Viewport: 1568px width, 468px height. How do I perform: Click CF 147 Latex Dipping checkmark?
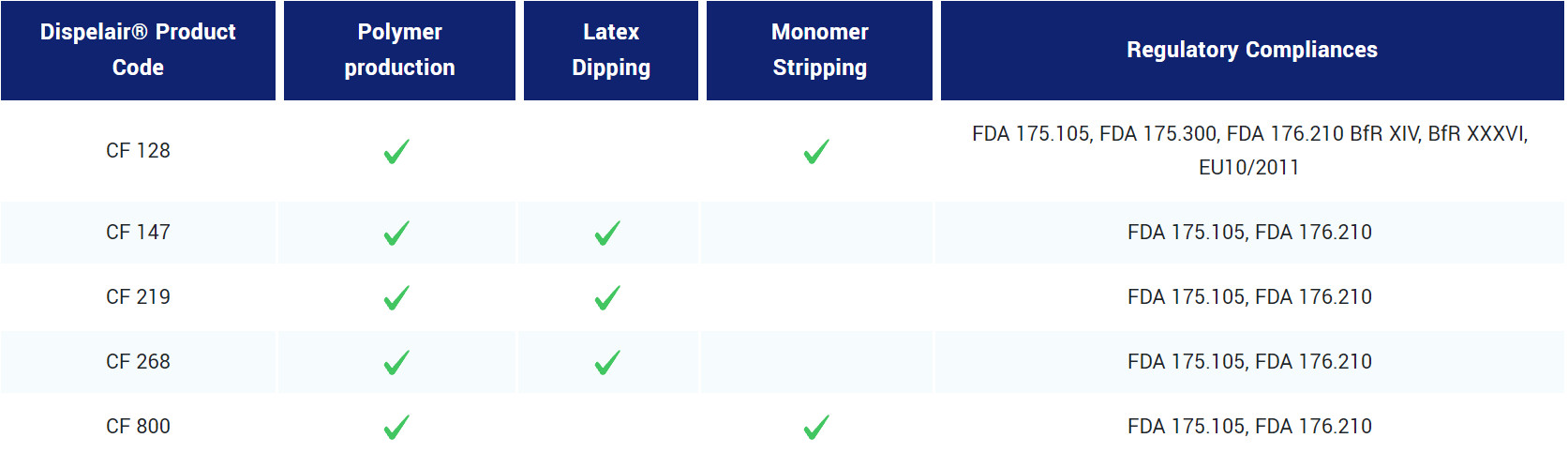[607, 233]
